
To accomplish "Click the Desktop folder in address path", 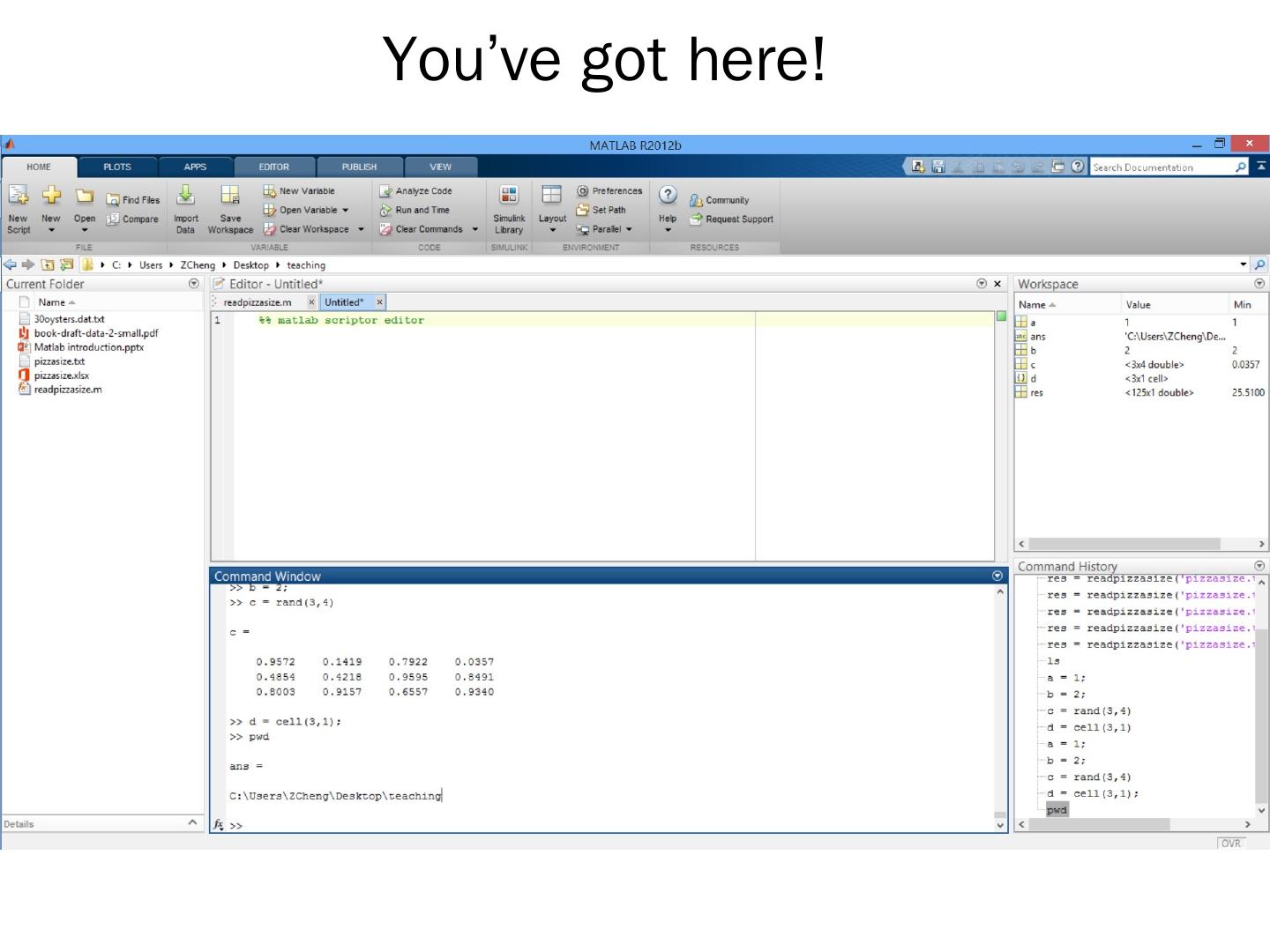I will tap(251, 265).
